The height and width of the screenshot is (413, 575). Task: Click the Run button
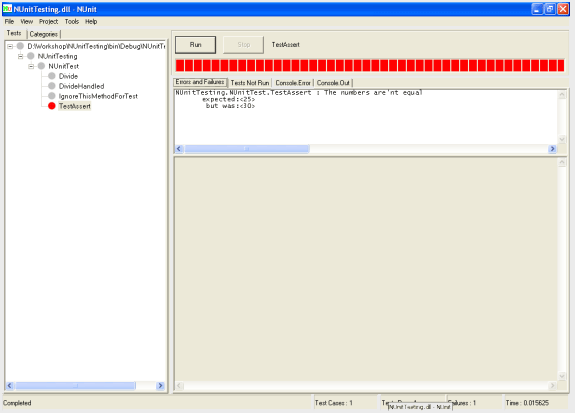(x=195, y=45)
